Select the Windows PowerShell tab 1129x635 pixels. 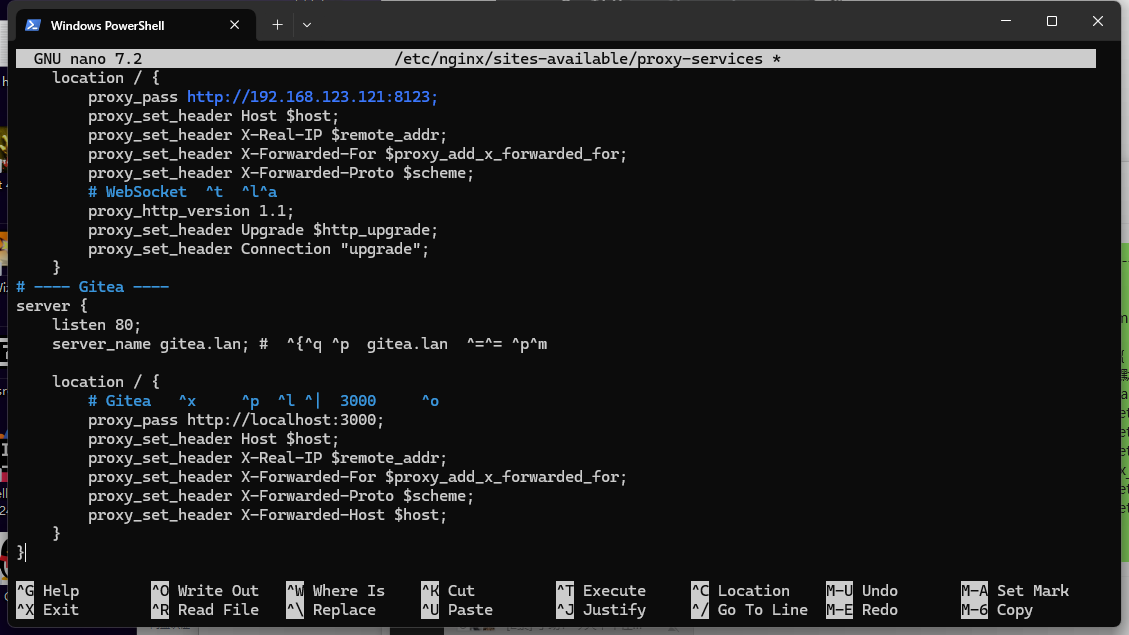(x=135, y=25)
